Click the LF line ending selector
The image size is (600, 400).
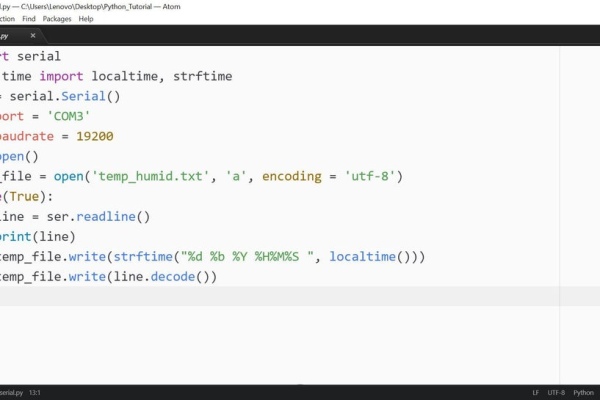(x=535, y=393)
